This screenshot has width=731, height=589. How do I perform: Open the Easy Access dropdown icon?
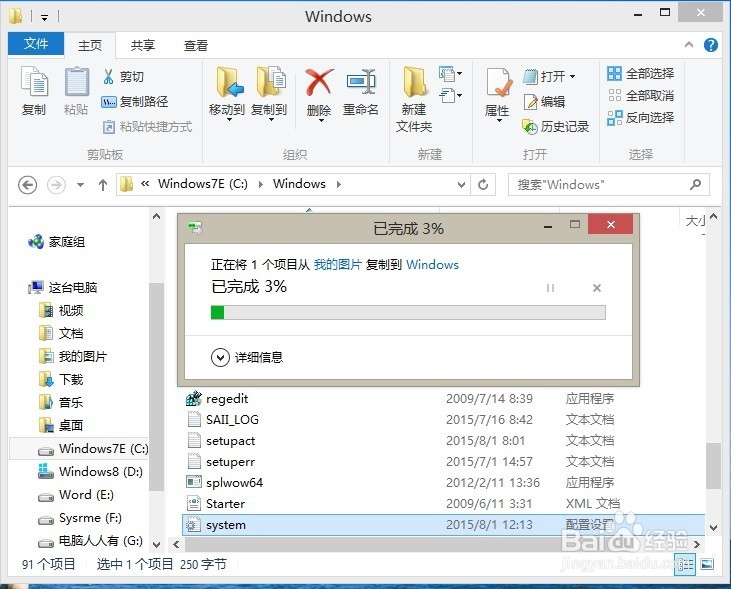(x=450, y=96)
